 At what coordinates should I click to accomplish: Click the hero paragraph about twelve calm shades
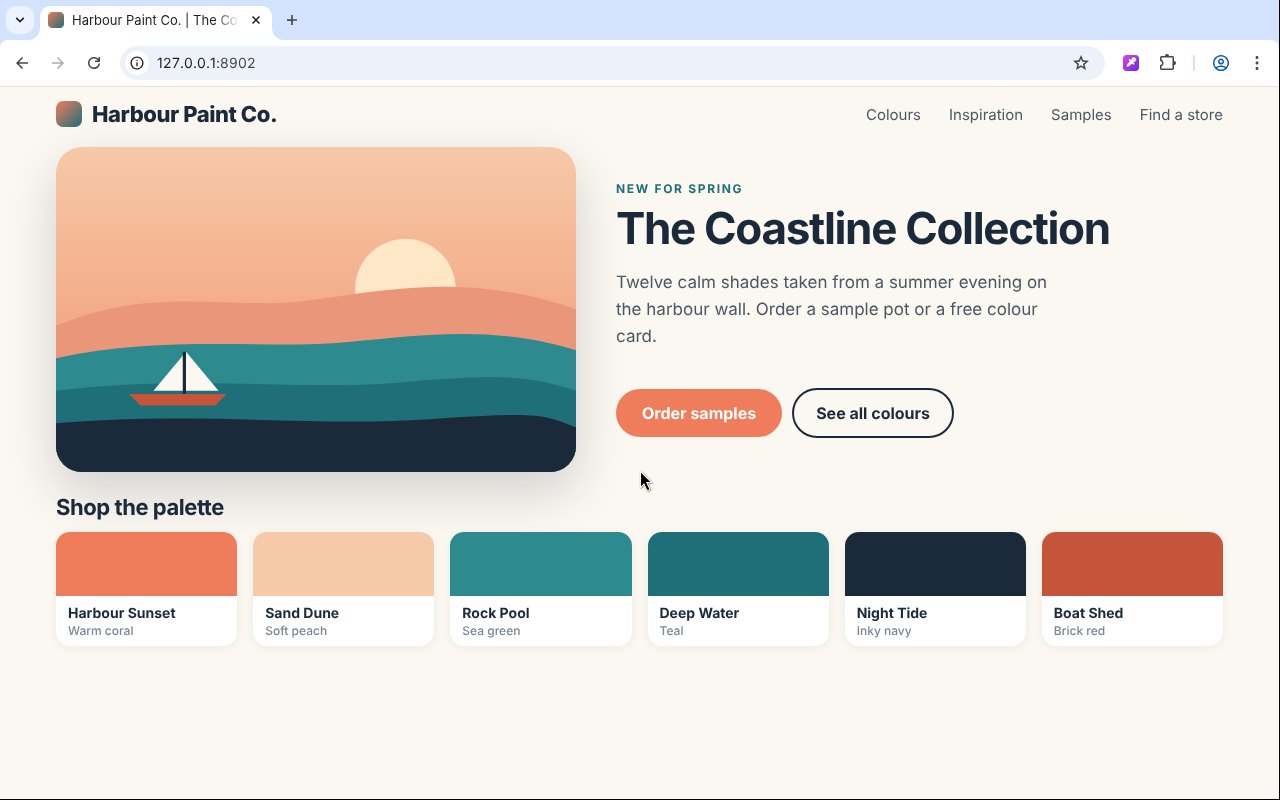(x=832, y=309)
